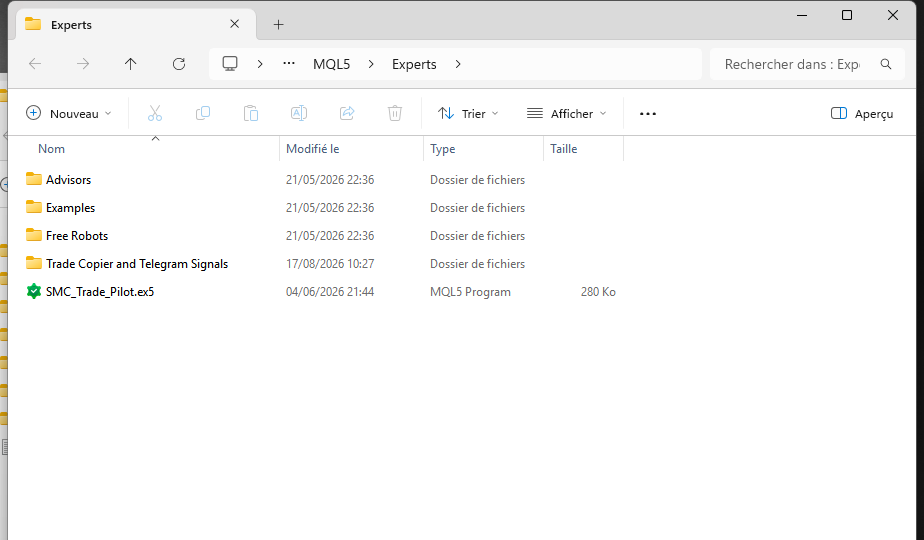Click the 280 Ko size value
The width and height of the screenshot is (924, 540).
tap(598, 292)
